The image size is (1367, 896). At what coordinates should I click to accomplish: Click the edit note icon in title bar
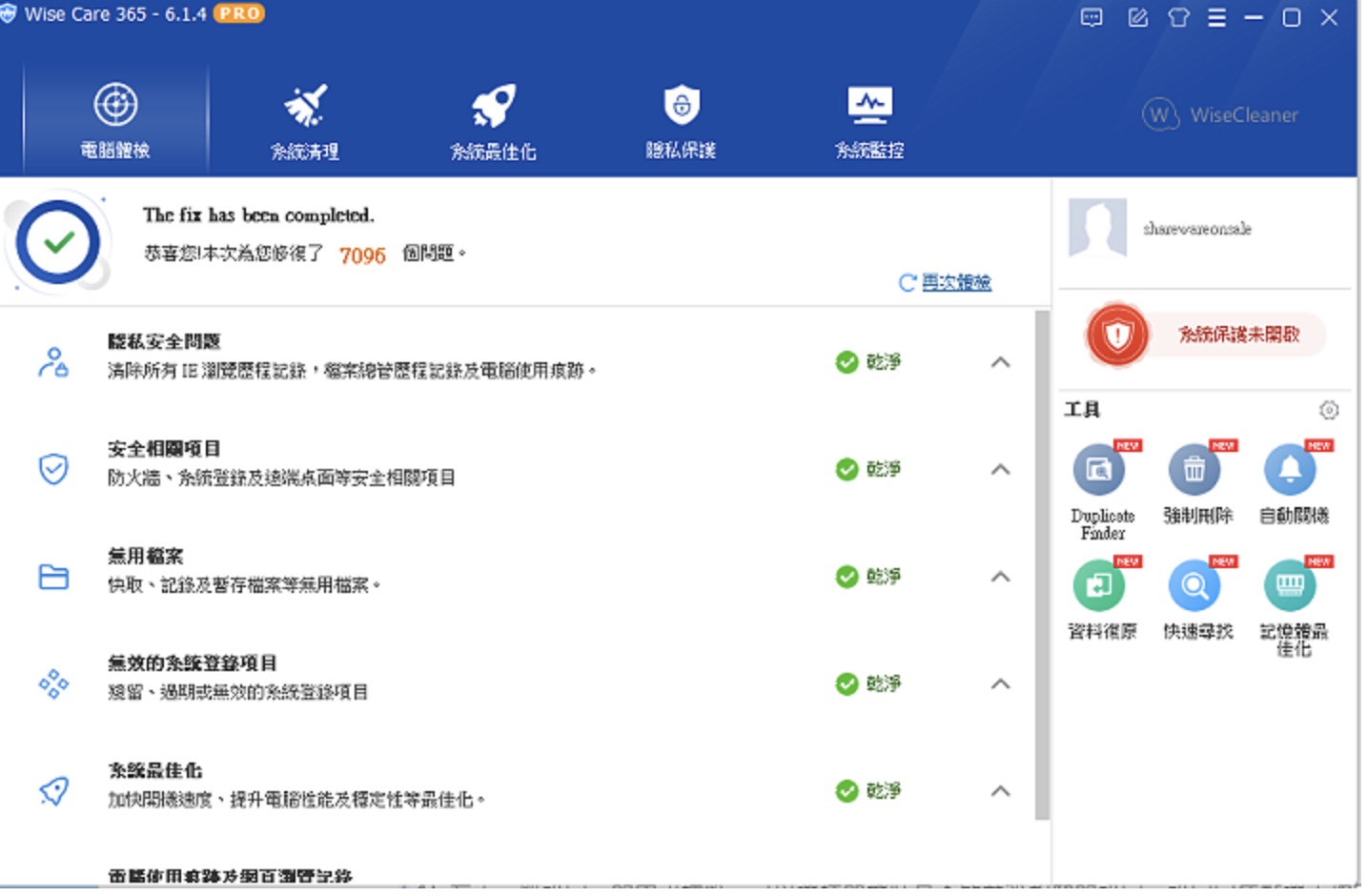(x=1137, y=17)
